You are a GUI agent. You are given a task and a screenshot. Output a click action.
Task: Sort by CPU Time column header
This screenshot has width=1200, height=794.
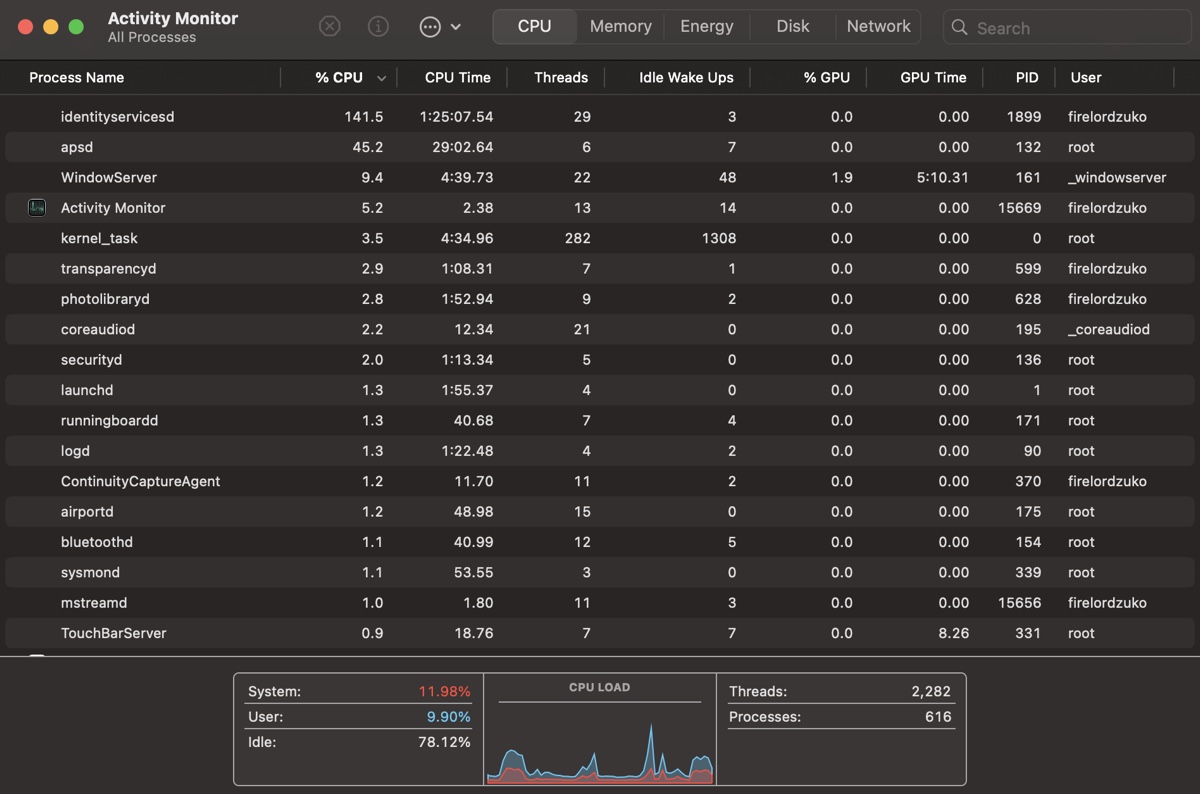457,78
